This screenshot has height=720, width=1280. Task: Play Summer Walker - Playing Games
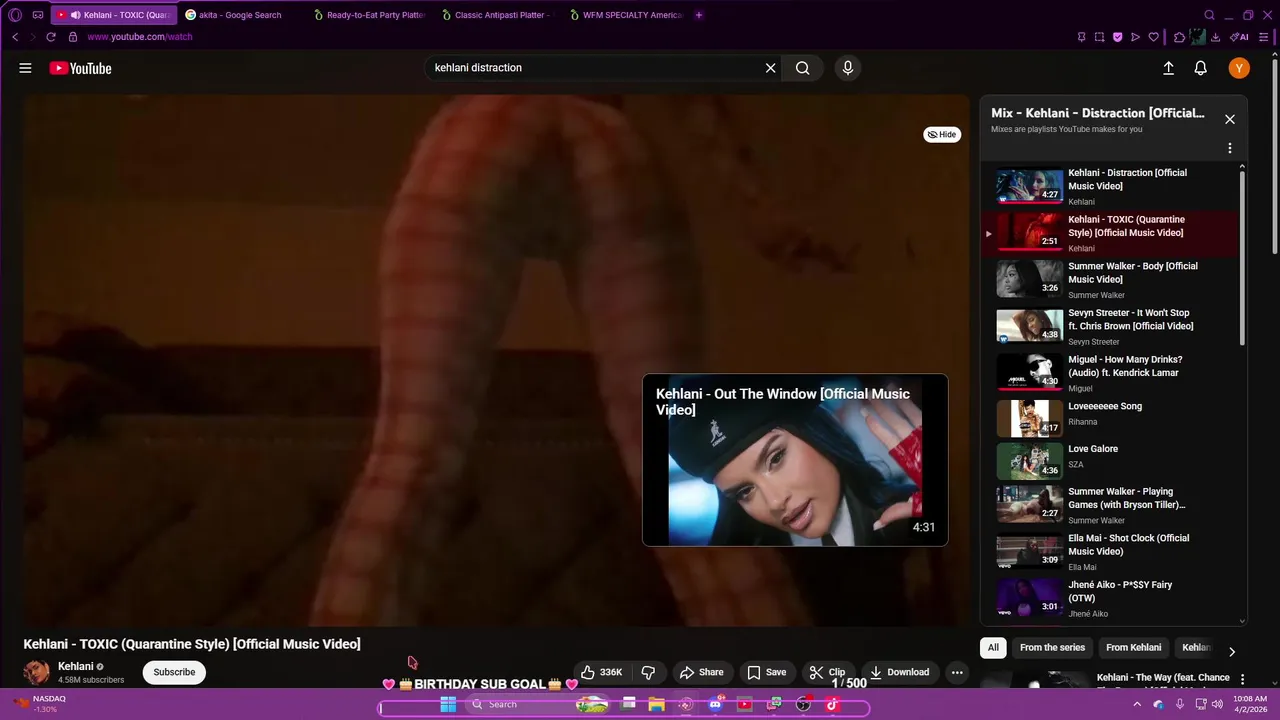click(1110, 505)
